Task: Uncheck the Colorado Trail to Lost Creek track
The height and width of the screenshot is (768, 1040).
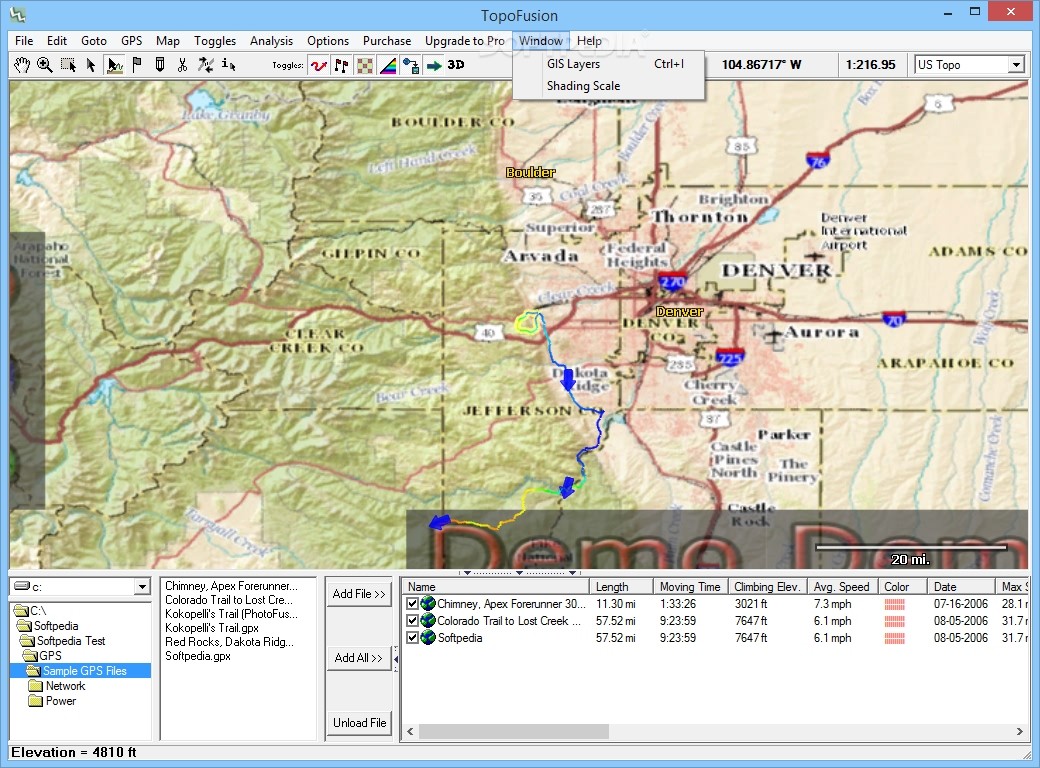Action: (x=413, y=621)
